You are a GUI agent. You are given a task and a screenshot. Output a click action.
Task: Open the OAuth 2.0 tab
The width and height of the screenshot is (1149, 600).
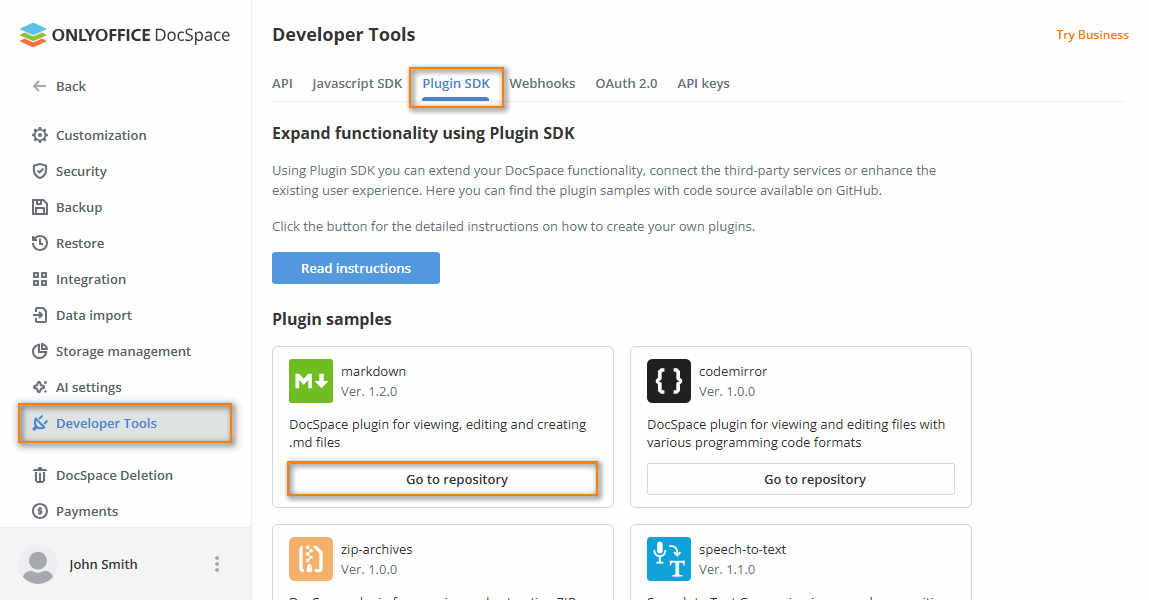[x=626, y=83]
